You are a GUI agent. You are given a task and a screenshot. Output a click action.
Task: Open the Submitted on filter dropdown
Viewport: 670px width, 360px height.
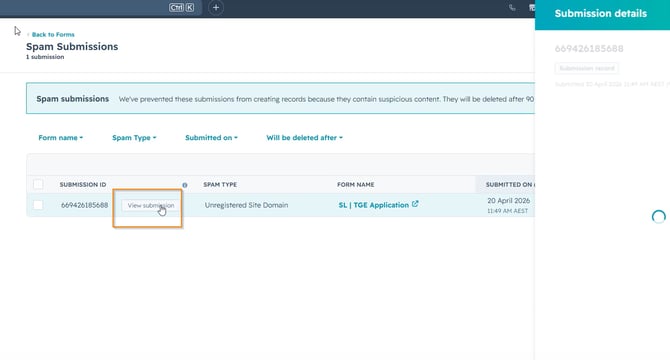click(211, 138)
